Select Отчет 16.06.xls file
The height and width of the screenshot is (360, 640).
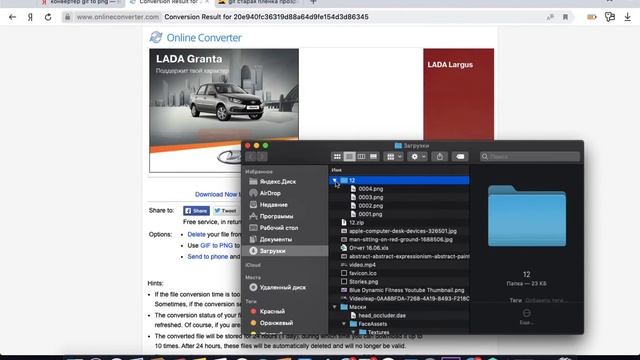point(369,248)
